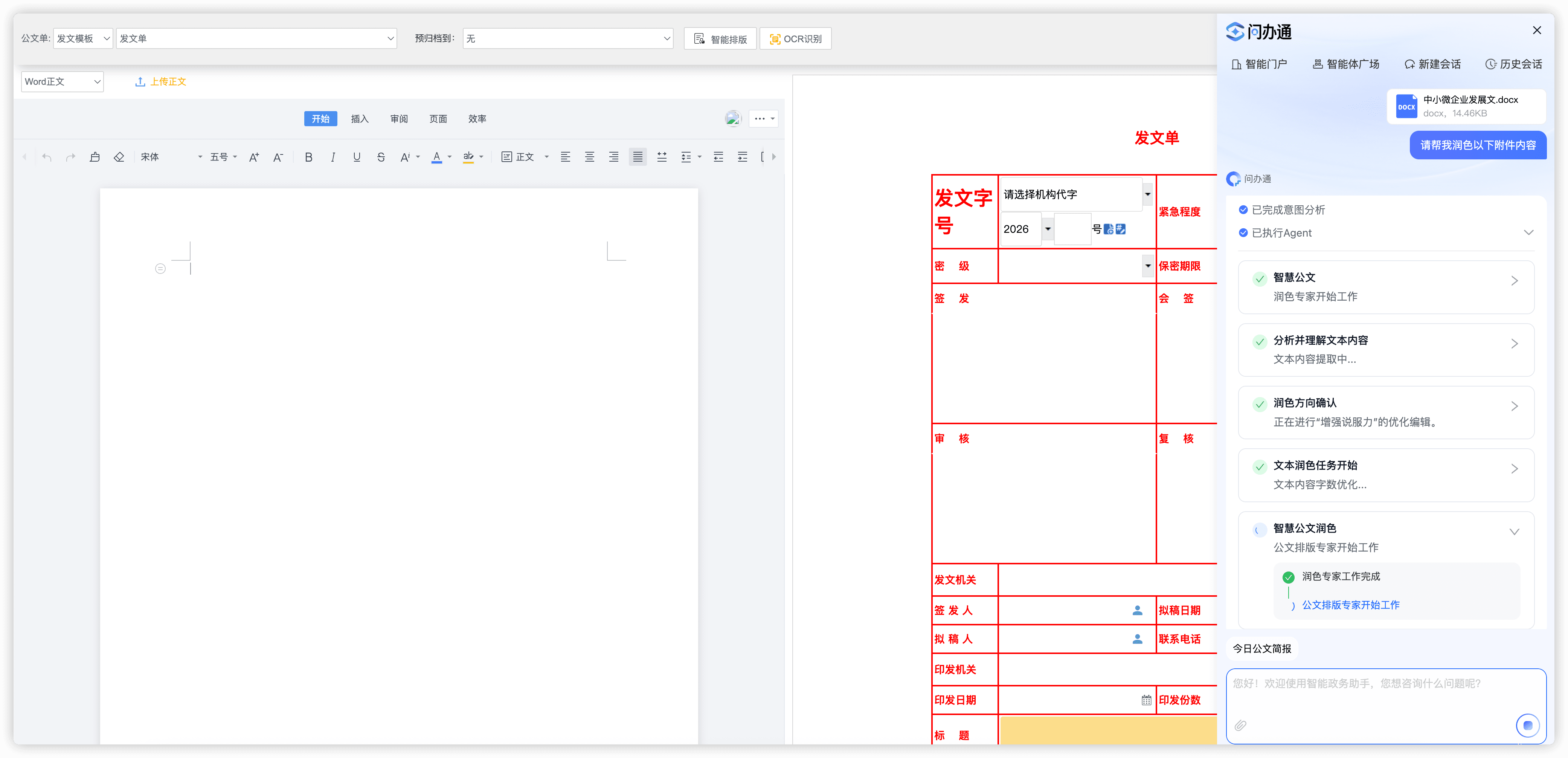Decrease font size with A- icon
Image resolution: width=1568 pixels, height=758 pixels.
278,157
